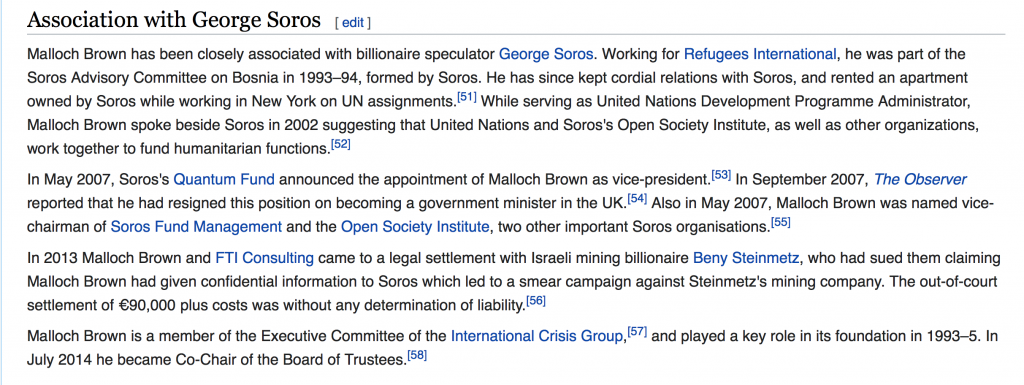
Task: Jump to footnote 54
Action: click(x=637, y=198)
